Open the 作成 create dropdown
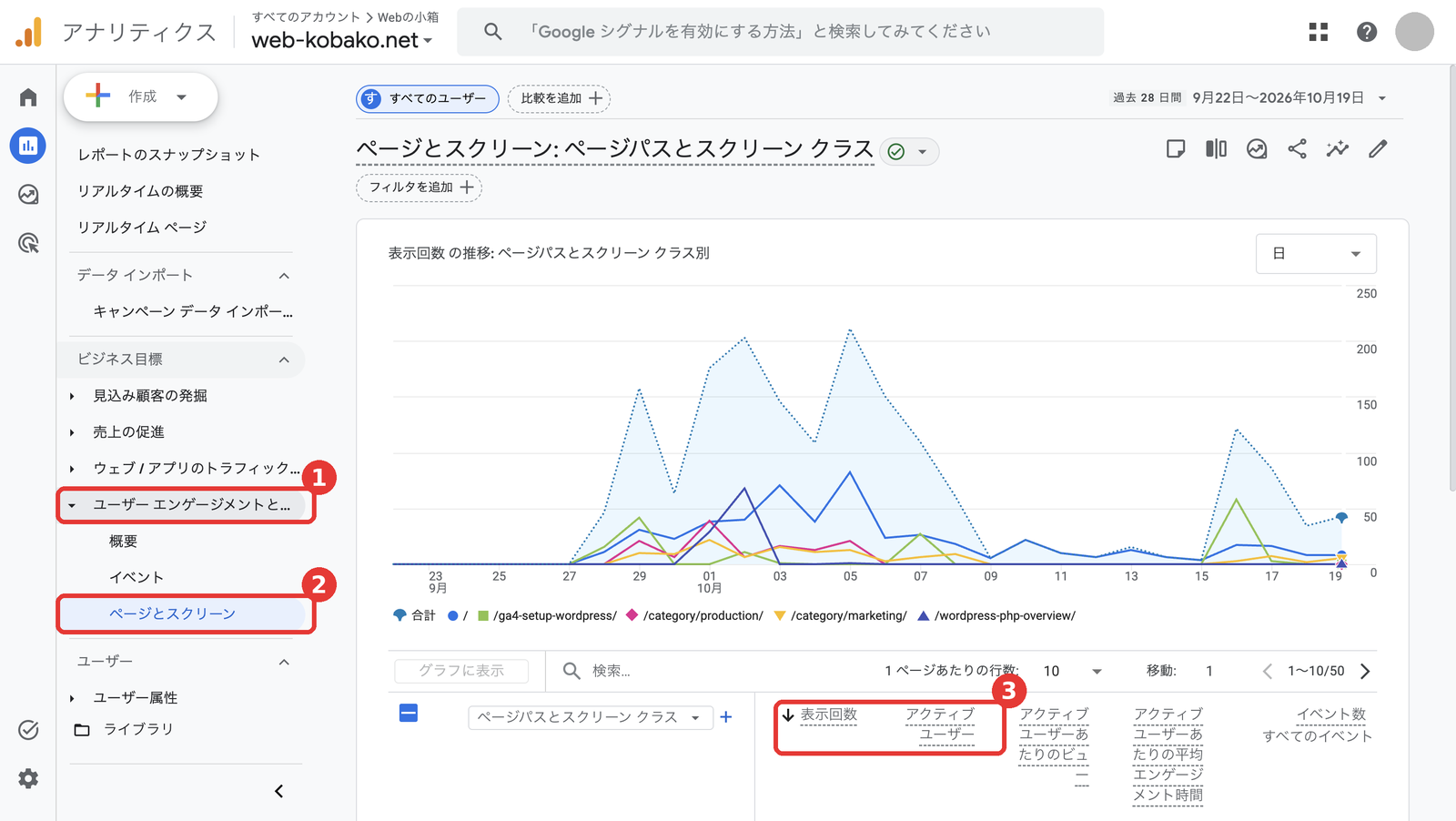The width and height of the screenshot is (1456, 821). pyautogui.click(x=140, y=96)
